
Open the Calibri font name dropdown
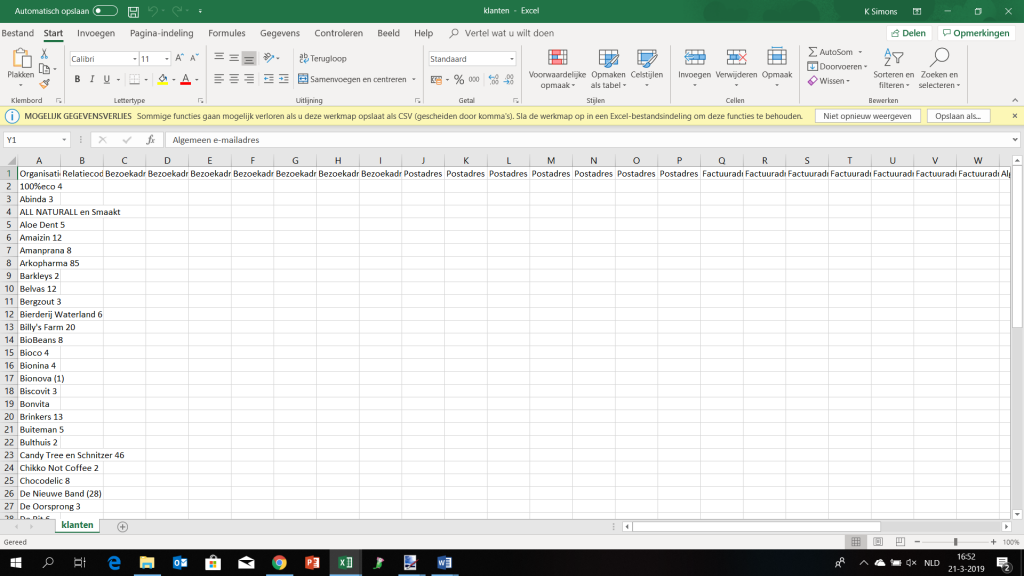pyautogui.click(x=135, y=59)
